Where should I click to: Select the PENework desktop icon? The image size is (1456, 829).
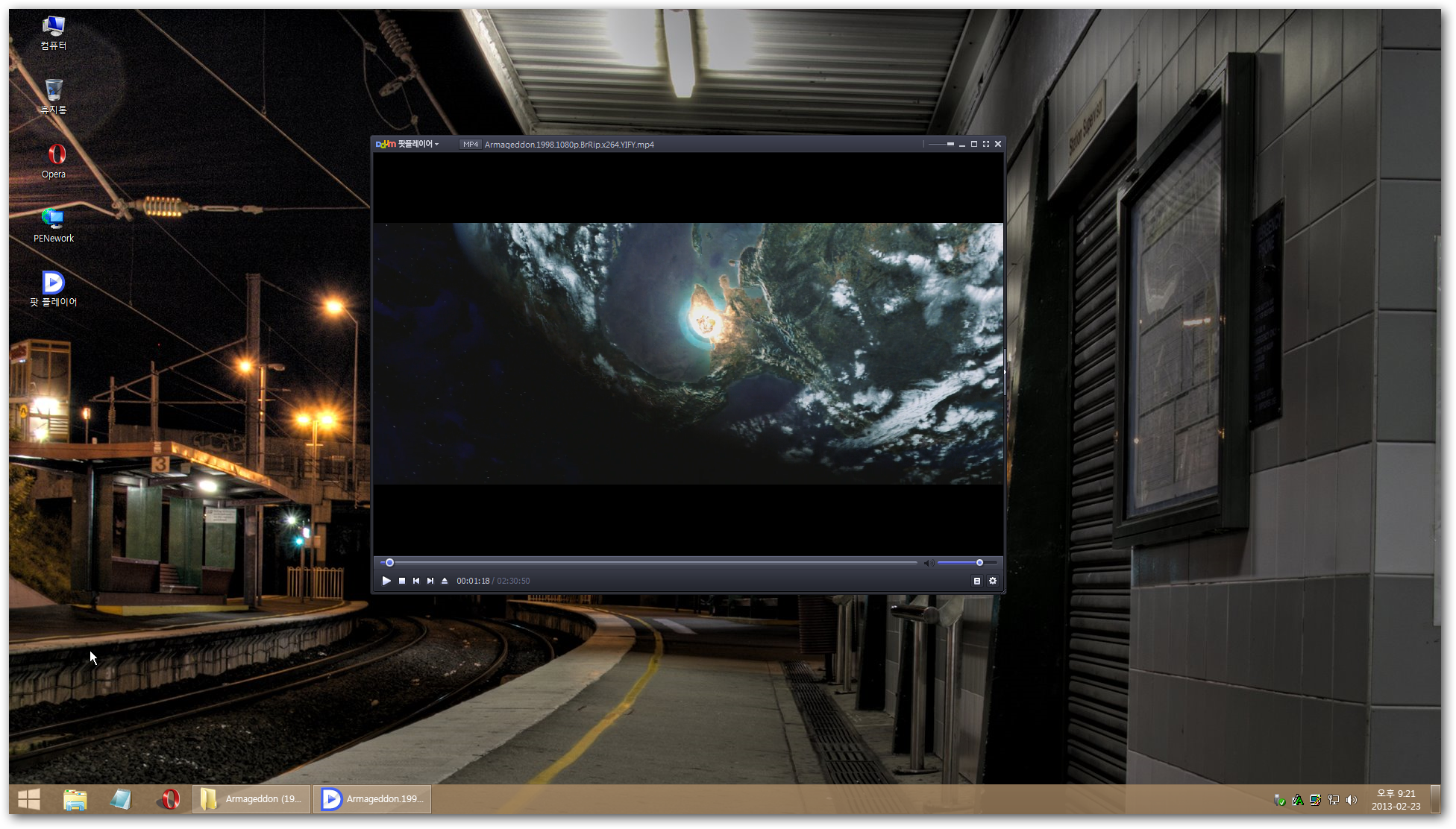coord(54,225)
